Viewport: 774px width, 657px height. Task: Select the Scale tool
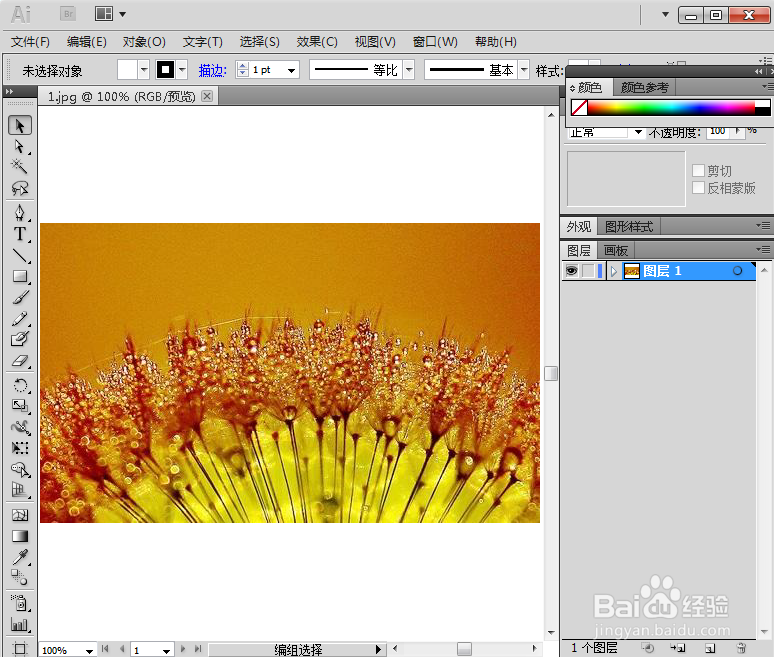click(20, 406)
